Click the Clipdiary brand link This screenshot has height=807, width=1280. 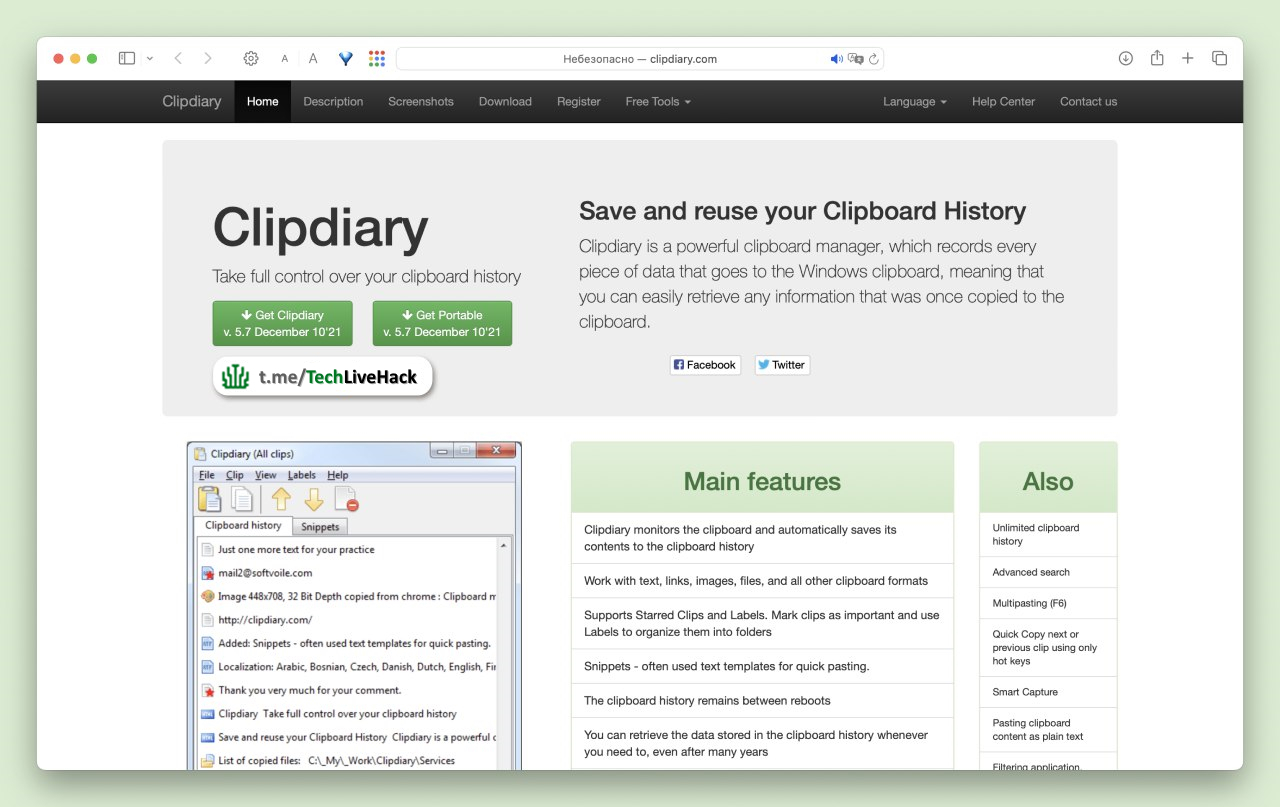(192, 101)
